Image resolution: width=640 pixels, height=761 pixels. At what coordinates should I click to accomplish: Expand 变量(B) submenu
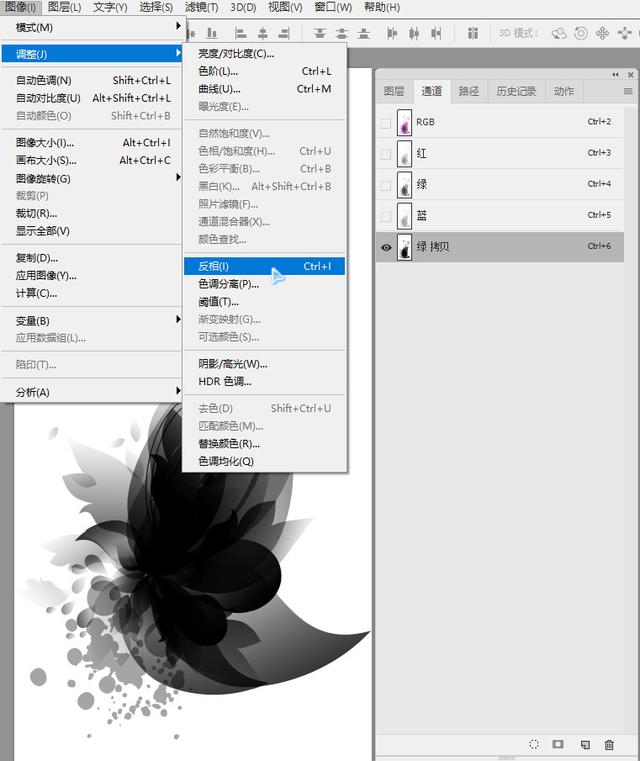91,320
